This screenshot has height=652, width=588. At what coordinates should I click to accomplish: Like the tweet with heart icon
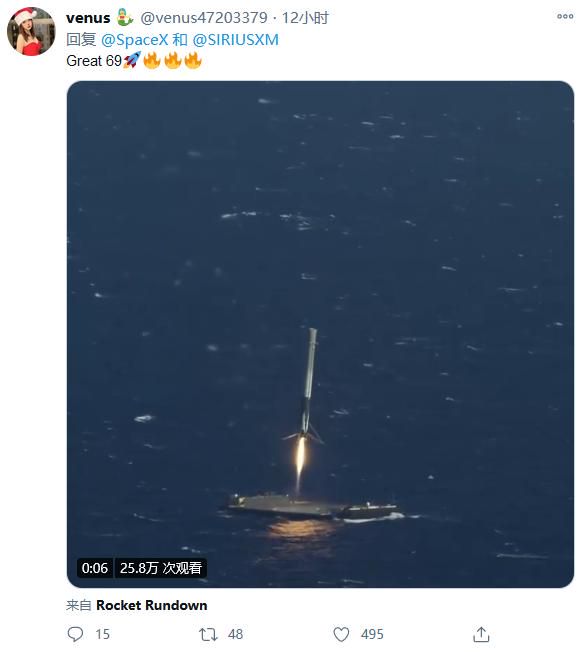point(341,635)
